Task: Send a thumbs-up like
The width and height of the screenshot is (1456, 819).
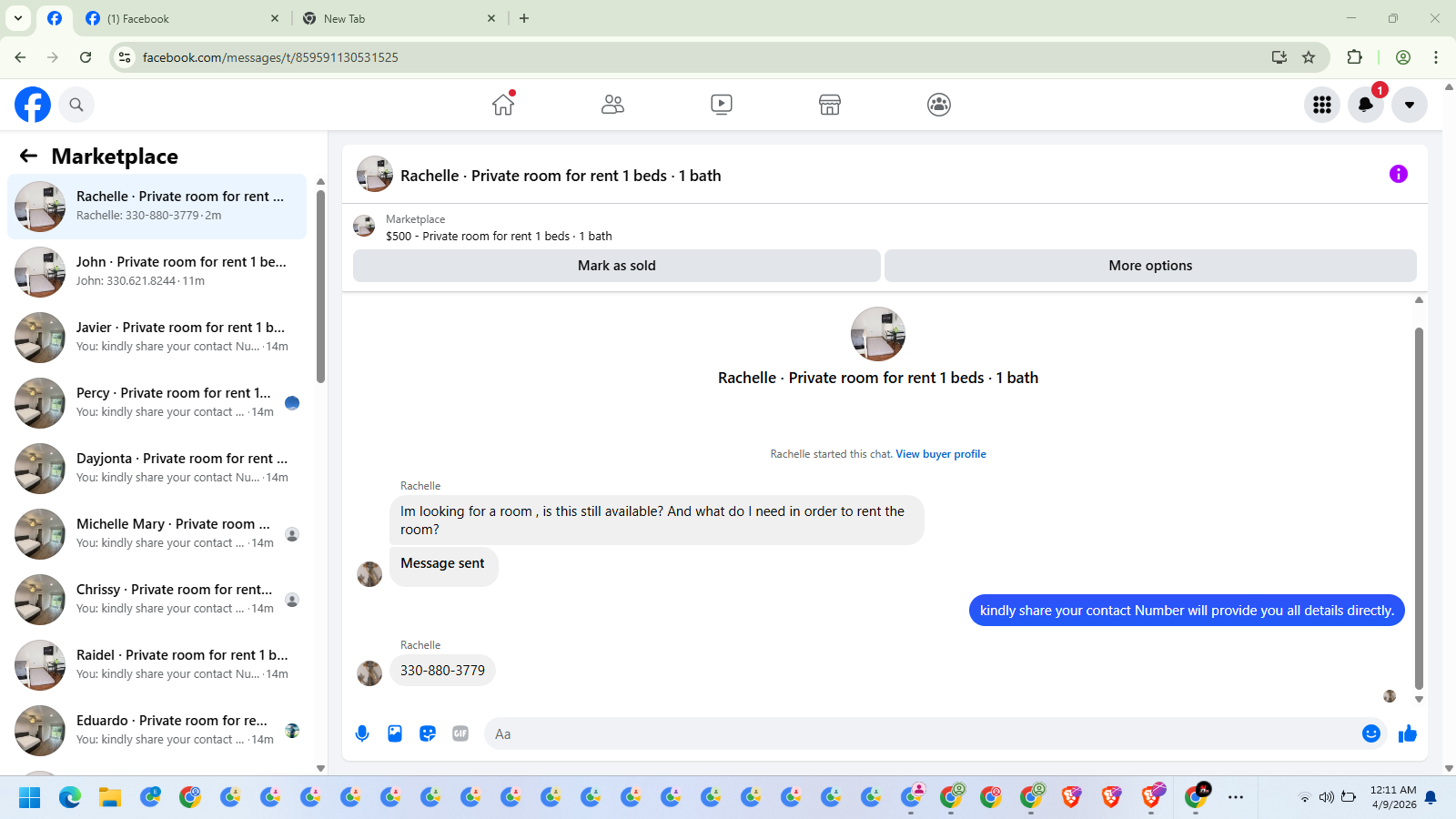Action: [1408, 733]
